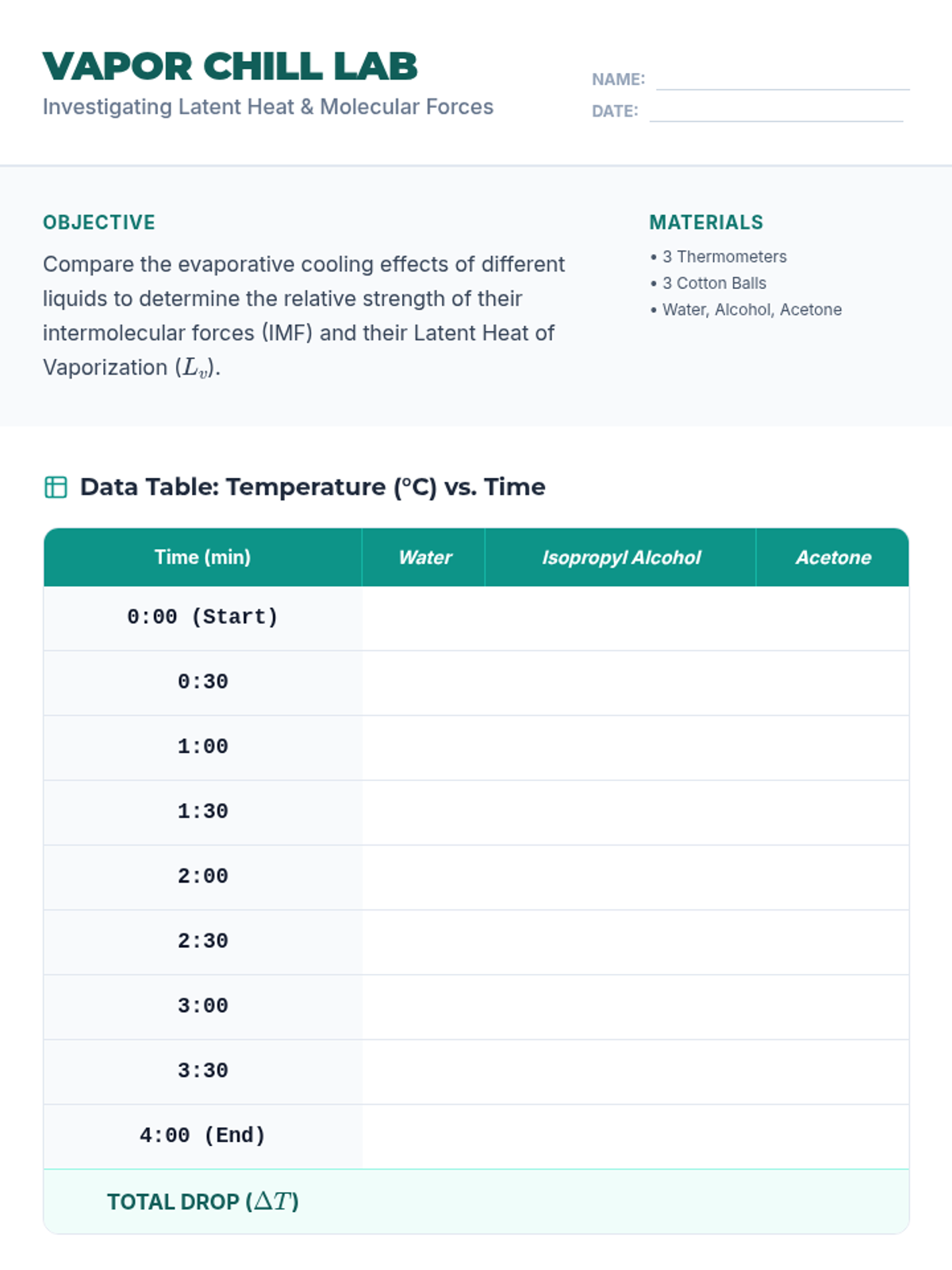
Task: Click the Water cell in 2:00 row
Action: point(424,878)
